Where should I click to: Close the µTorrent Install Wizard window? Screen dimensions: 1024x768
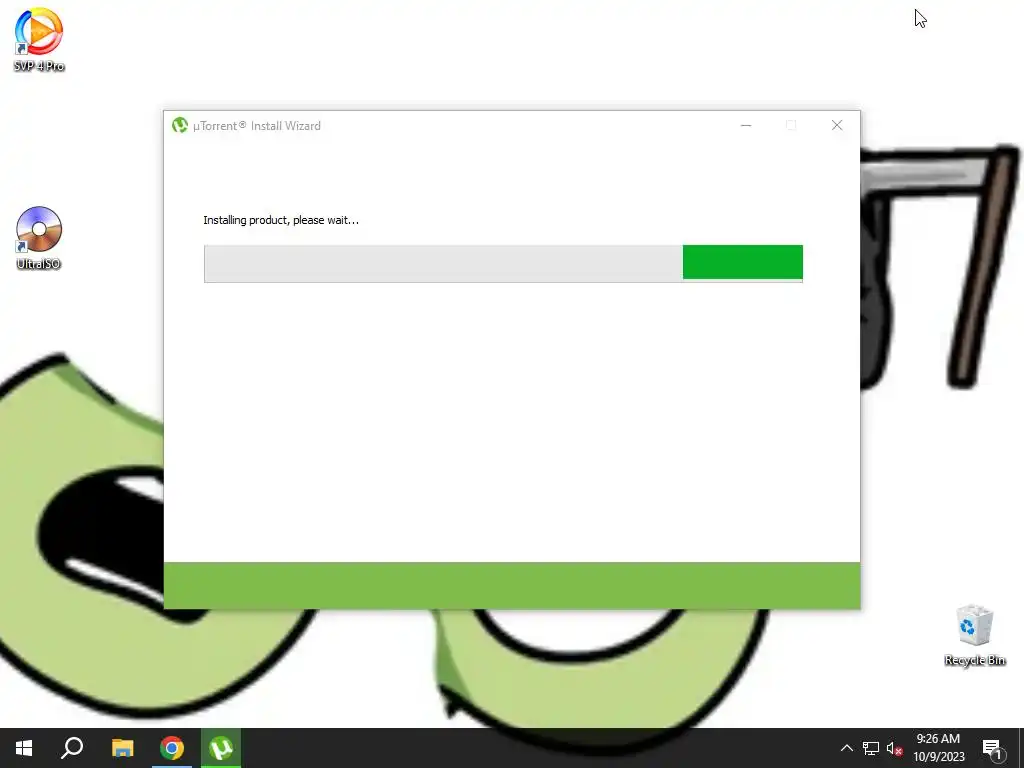(x=837, y=125)
